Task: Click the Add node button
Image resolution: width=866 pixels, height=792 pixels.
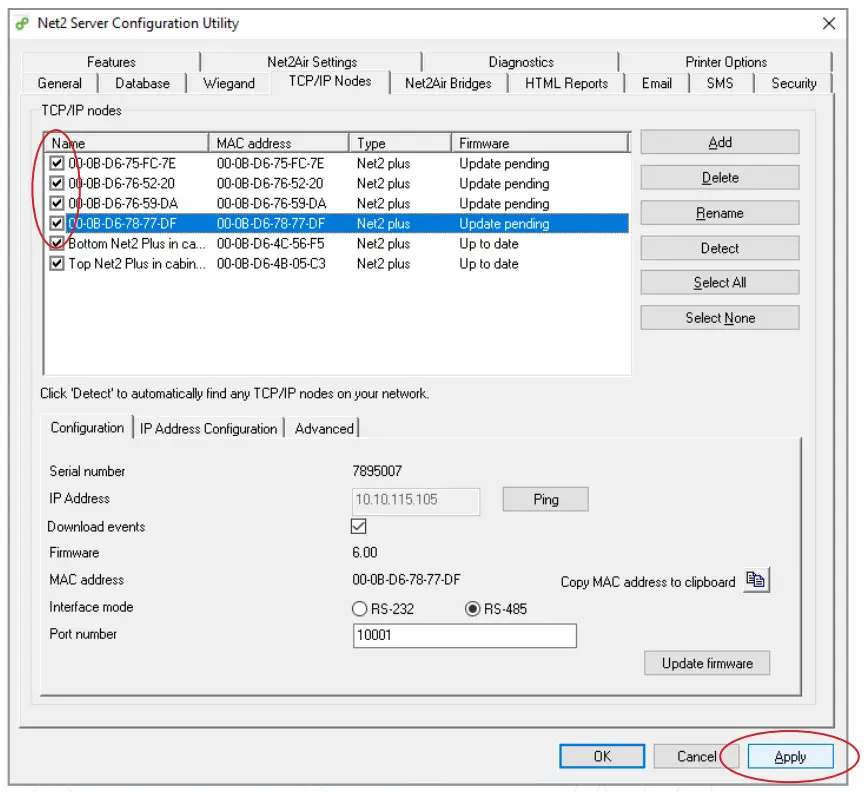Action: (x=720, y=142)
